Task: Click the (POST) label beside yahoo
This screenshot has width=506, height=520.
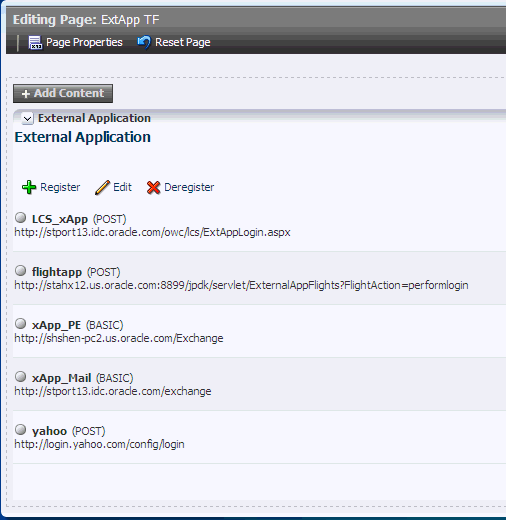Action: click(89, 431)
